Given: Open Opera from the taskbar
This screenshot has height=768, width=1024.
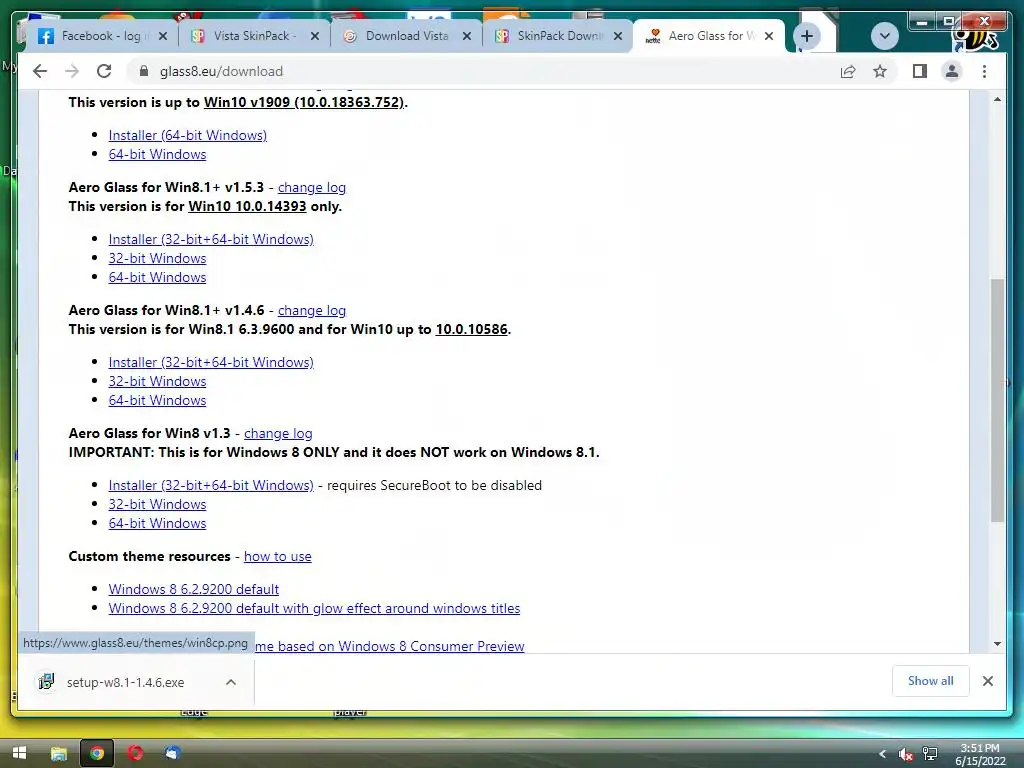Looking at the screenshot, I should [135, 753].
